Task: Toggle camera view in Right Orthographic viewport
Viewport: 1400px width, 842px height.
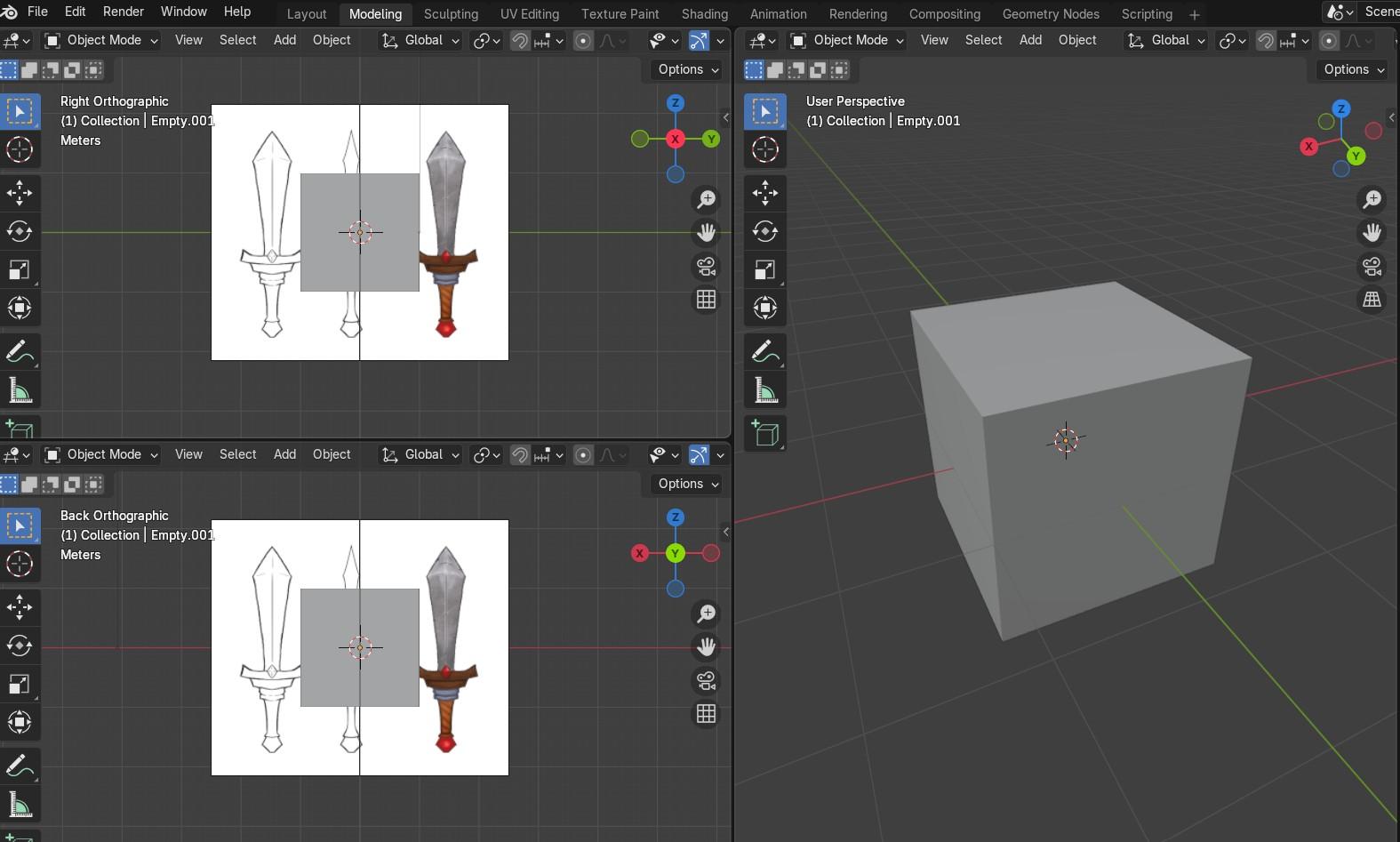Action: coord(707,266)
